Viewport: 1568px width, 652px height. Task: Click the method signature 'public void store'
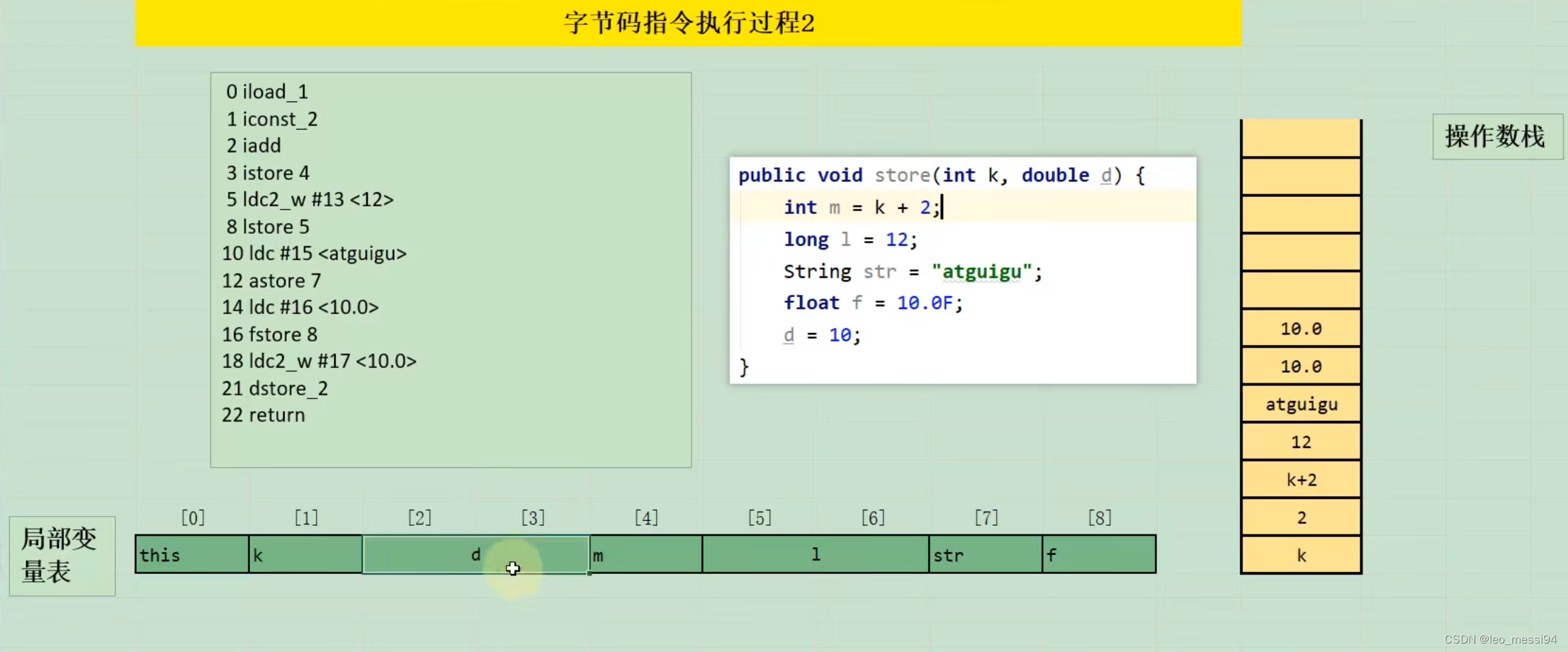tap(834, 175)
